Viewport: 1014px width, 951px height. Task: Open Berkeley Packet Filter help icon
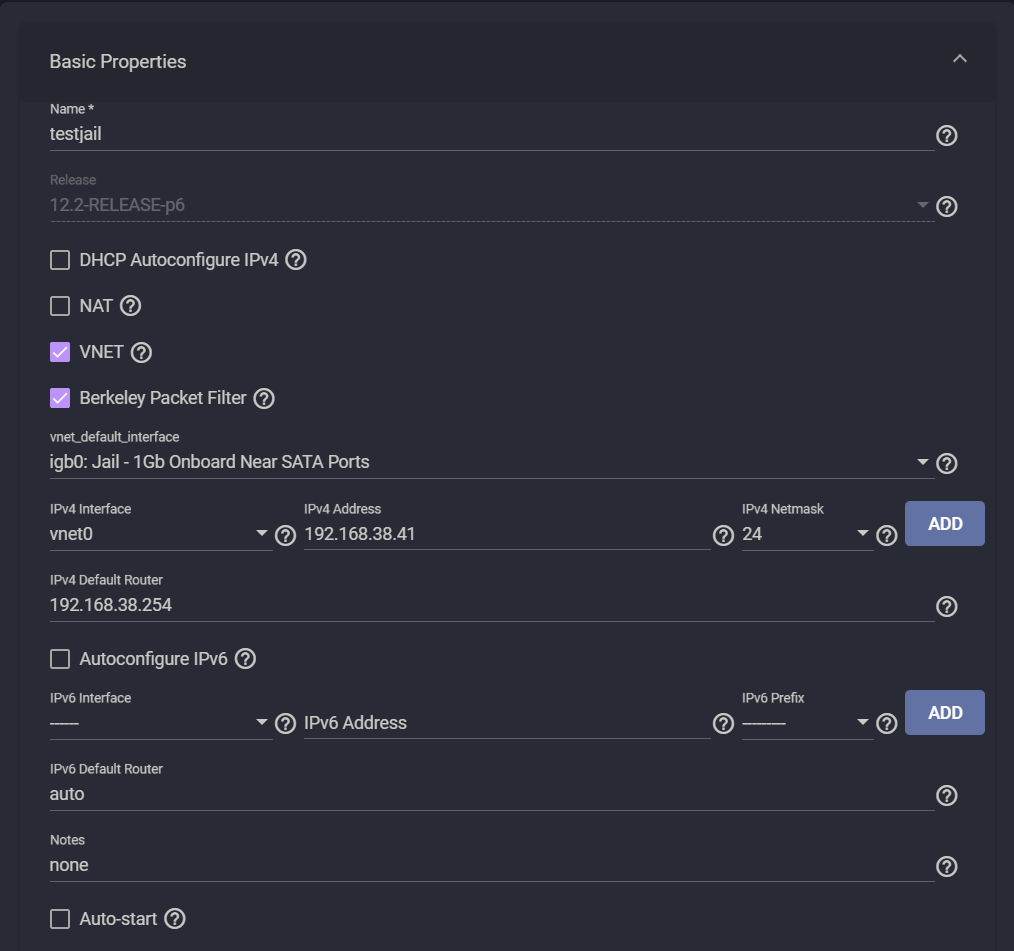[x=264, y=398]
